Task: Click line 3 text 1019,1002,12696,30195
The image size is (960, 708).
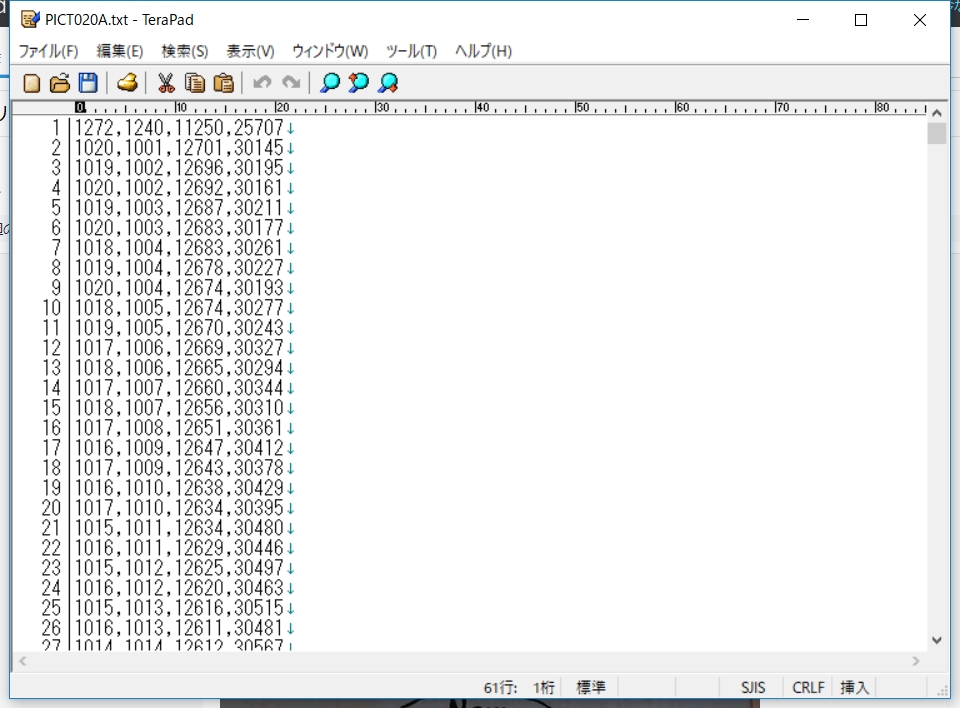Action: (179, 168)
